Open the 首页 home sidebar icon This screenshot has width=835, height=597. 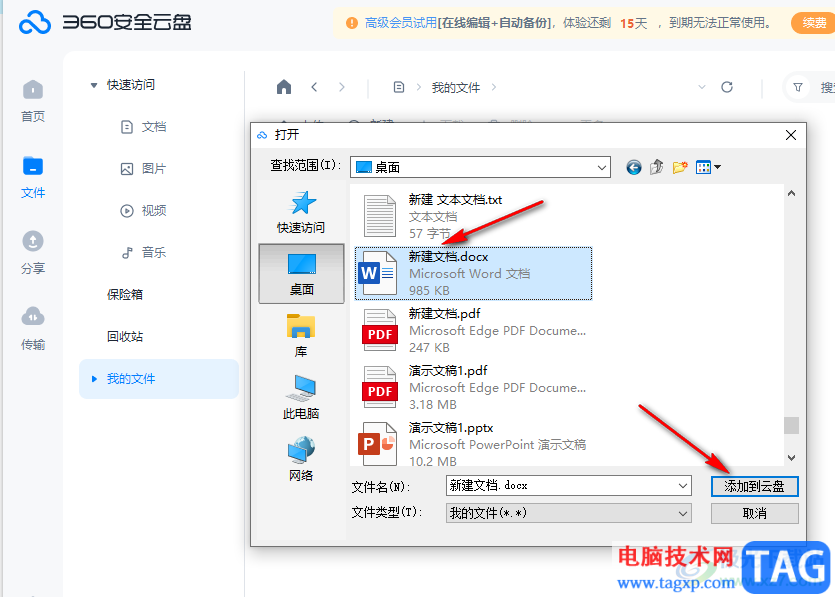tap(33, 101)
